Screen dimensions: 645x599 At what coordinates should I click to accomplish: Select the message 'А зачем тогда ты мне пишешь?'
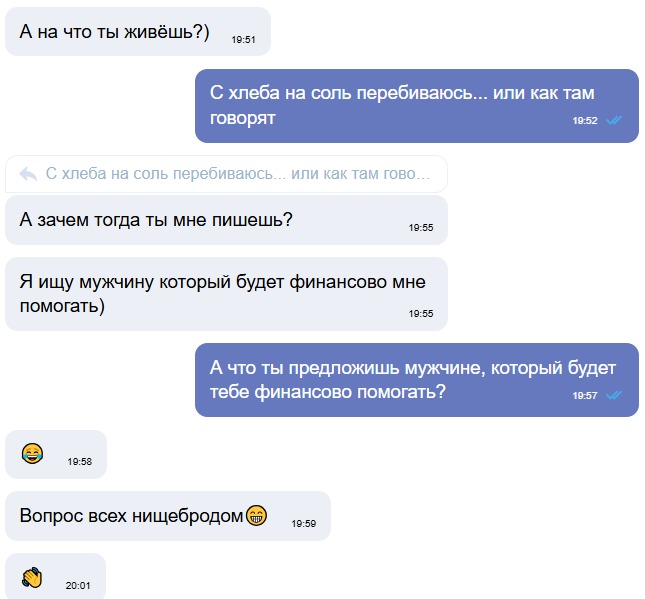point(156,219)
